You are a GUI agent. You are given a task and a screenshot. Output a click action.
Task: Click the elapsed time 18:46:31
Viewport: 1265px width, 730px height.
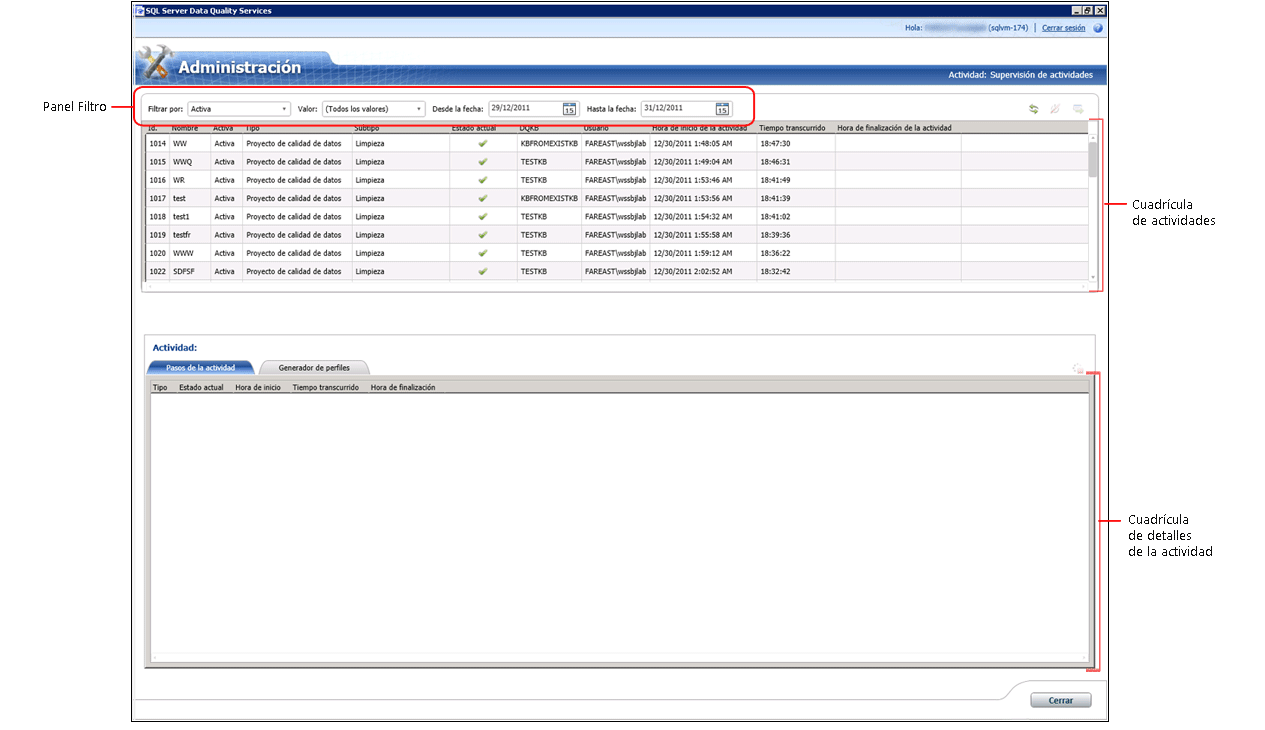pyautogui.click(x=775, y=161)
